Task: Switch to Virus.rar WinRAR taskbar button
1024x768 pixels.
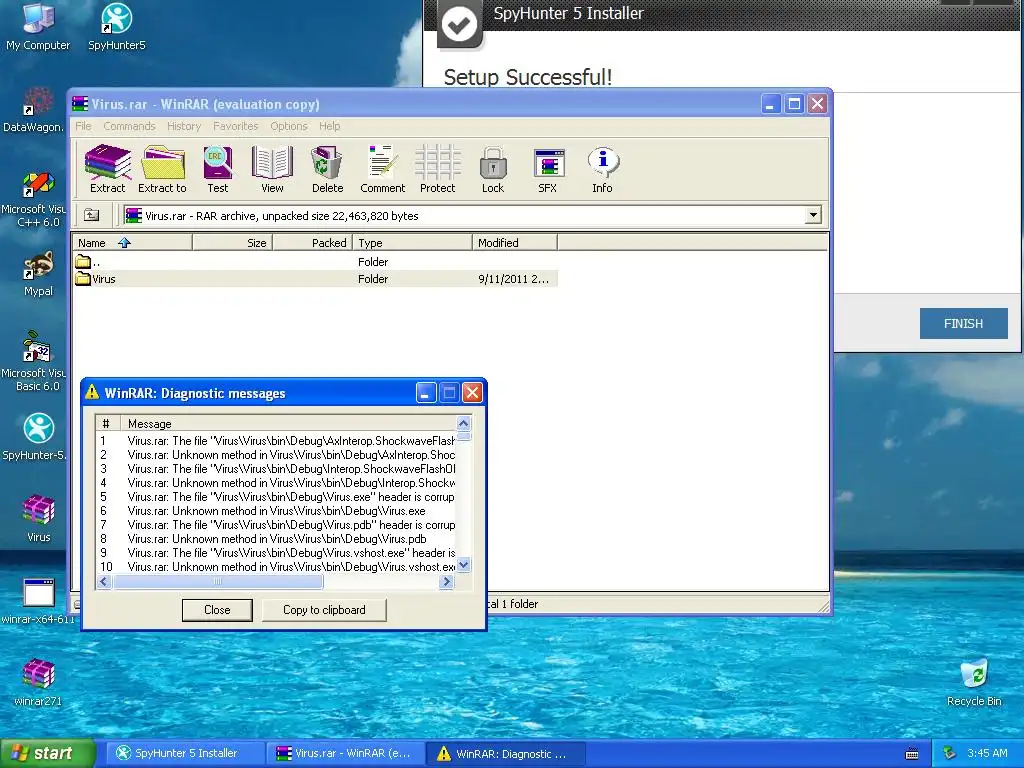Action: (345, 753)
